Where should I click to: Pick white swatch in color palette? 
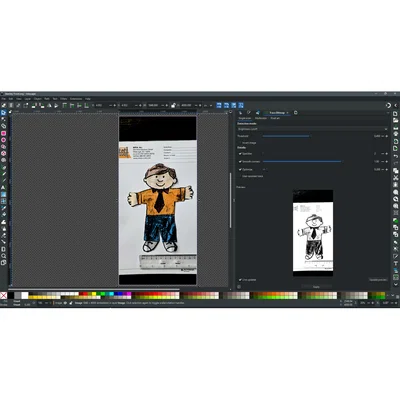pos(25,295)
